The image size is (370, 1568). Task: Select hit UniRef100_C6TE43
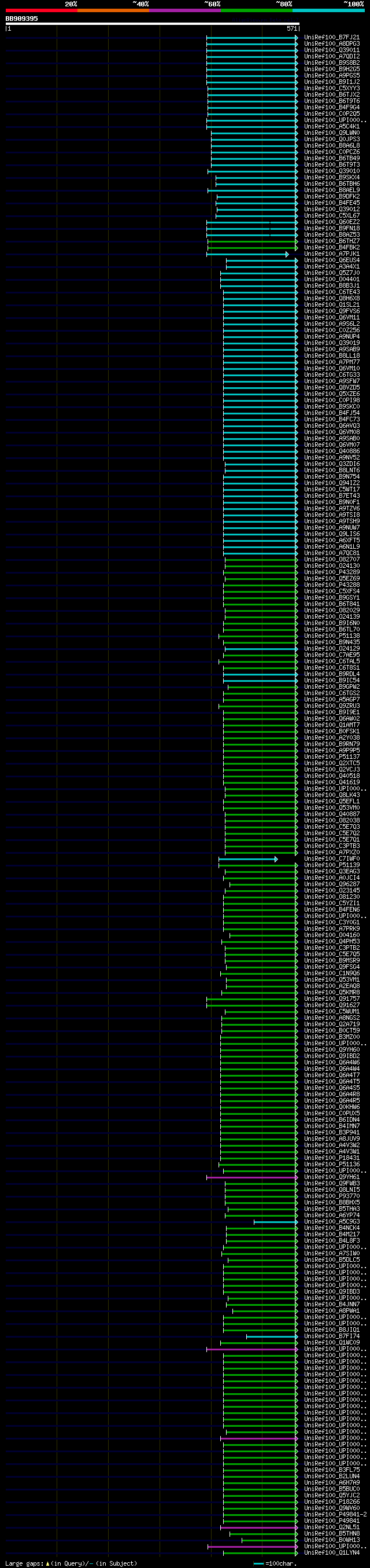pos(332,292)
